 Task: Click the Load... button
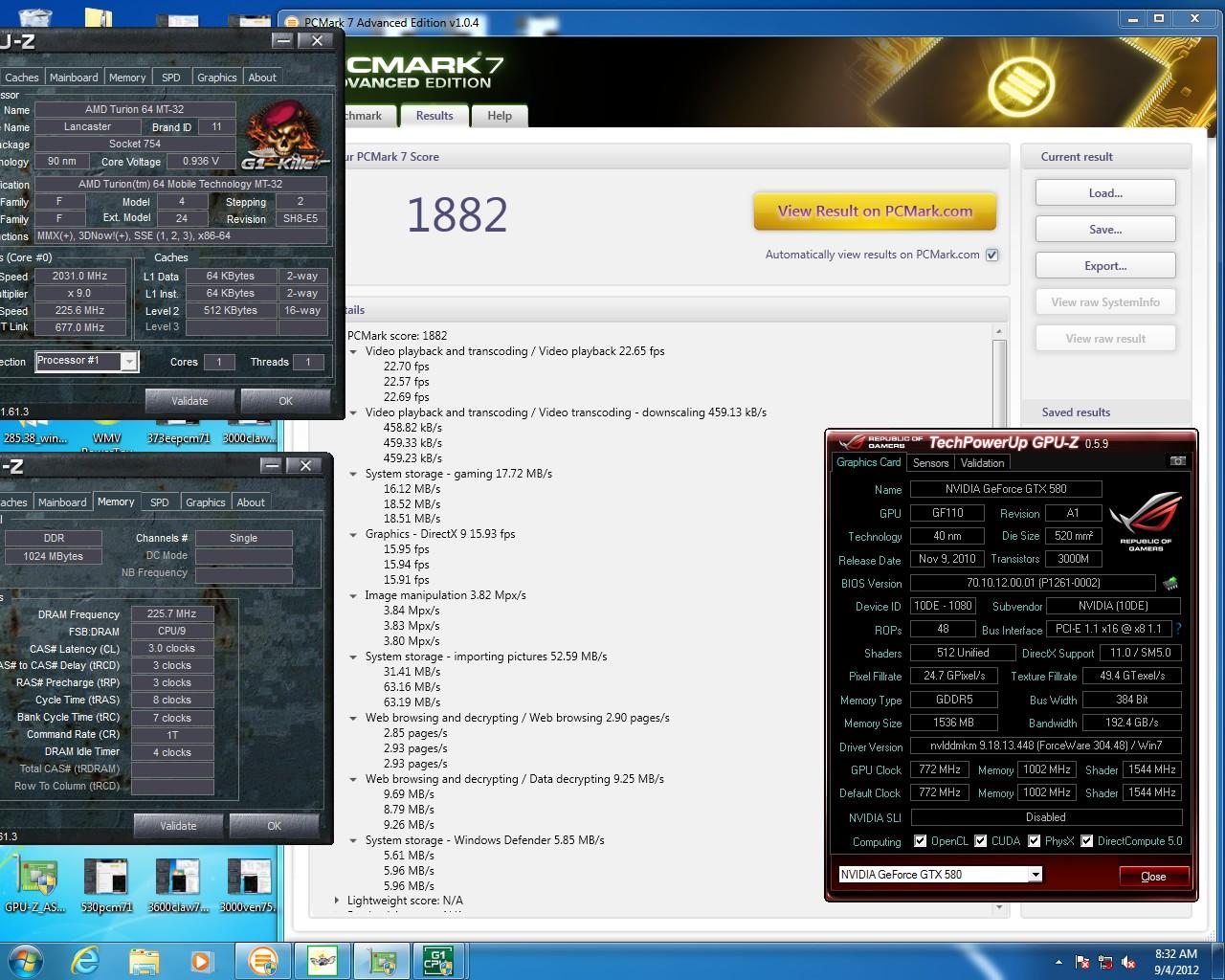click(x=1105, y=193)
